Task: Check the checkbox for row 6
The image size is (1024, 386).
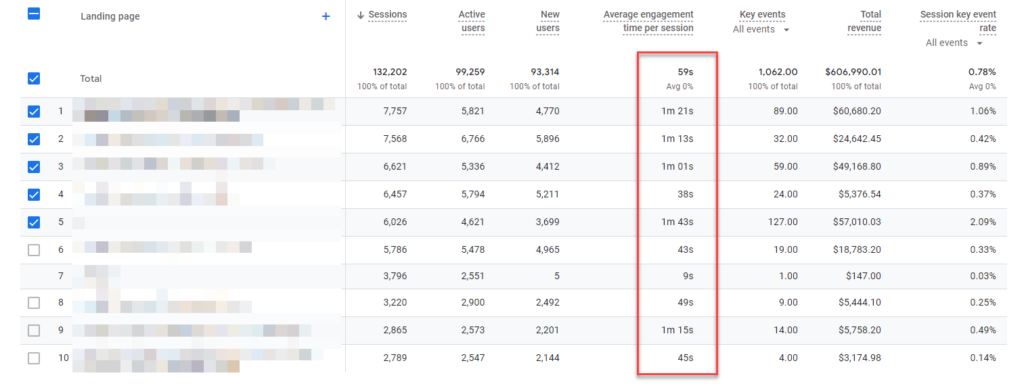Action: (x=34, y=249)
